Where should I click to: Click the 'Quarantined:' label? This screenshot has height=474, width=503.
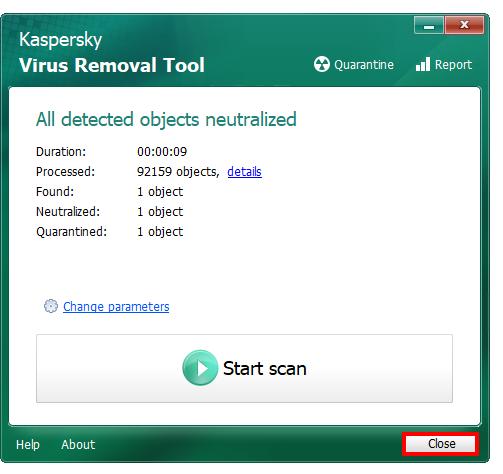tap(72, 232)
